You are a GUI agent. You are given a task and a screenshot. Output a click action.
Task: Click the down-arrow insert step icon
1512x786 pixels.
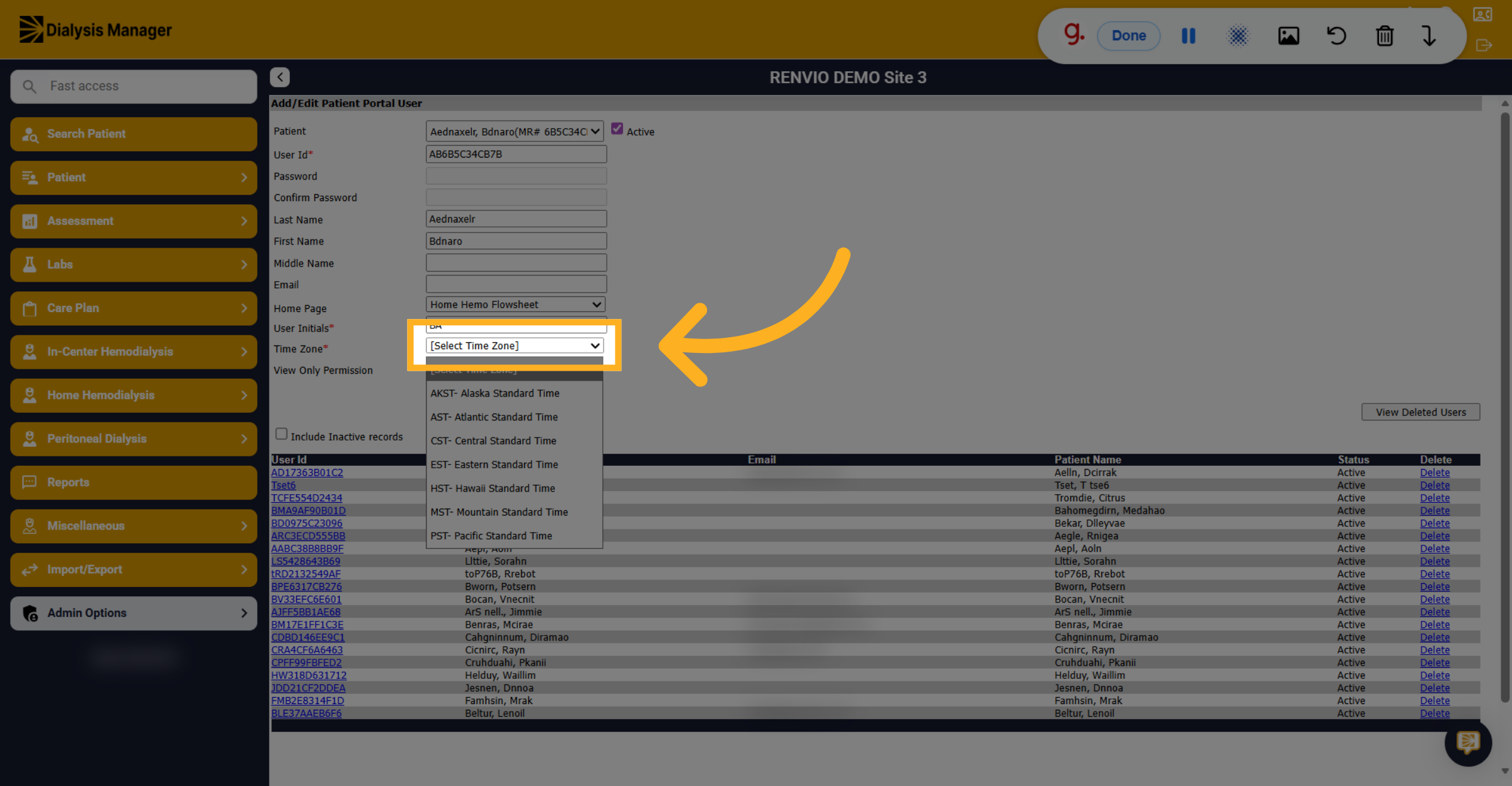[x=1429, y=36]
